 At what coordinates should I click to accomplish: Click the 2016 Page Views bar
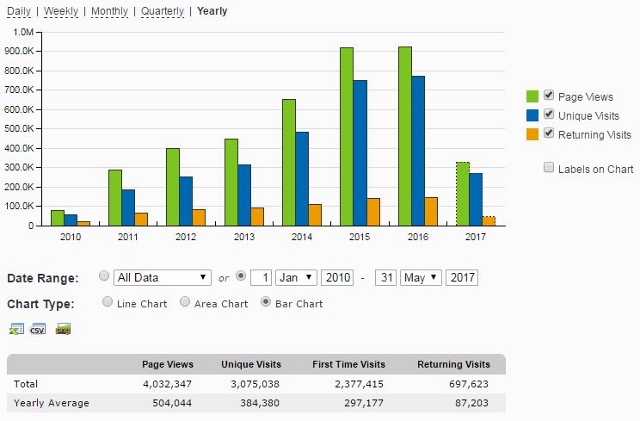pyautogui.click(x=405, y=136)
